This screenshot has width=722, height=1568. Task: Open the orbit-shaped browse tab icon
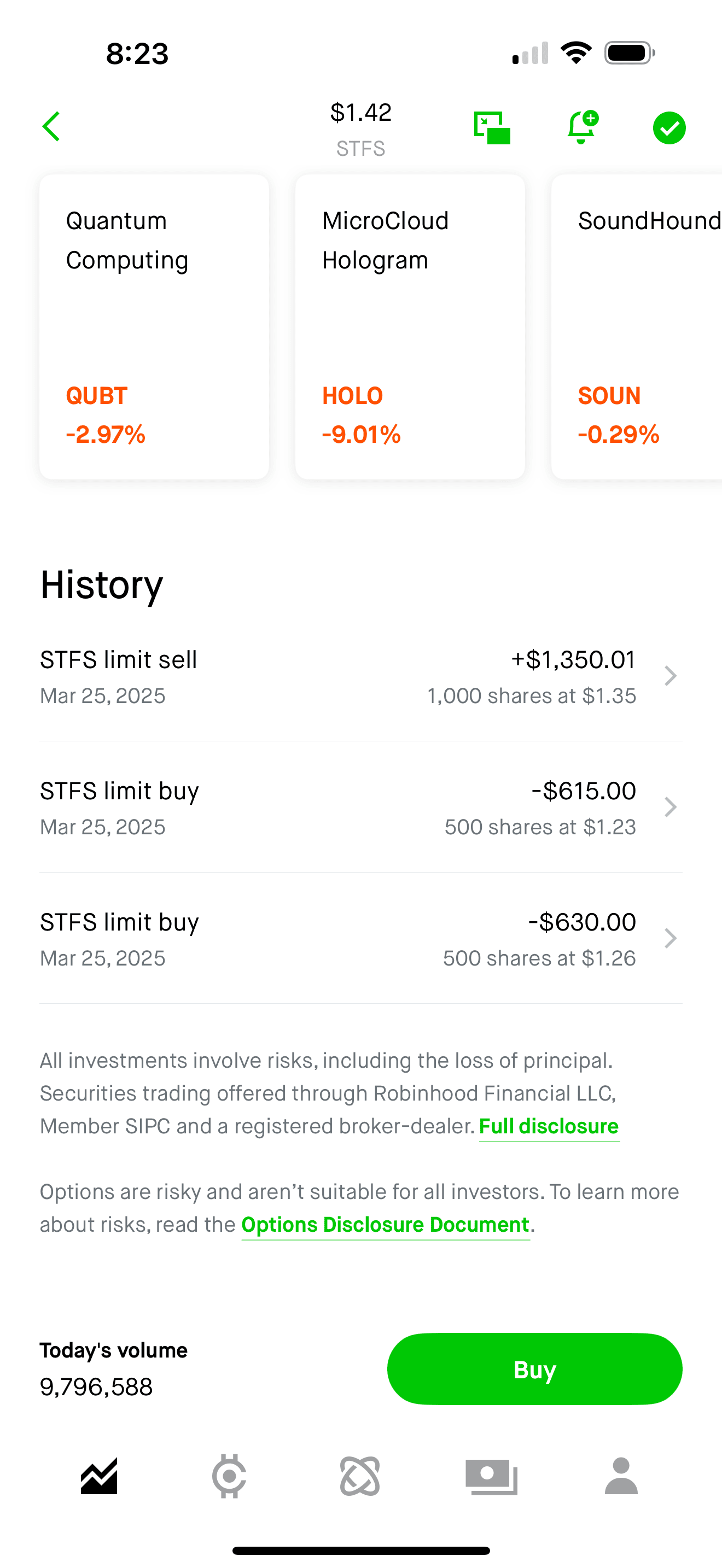pyautogui.click(x=360, y=1476)
